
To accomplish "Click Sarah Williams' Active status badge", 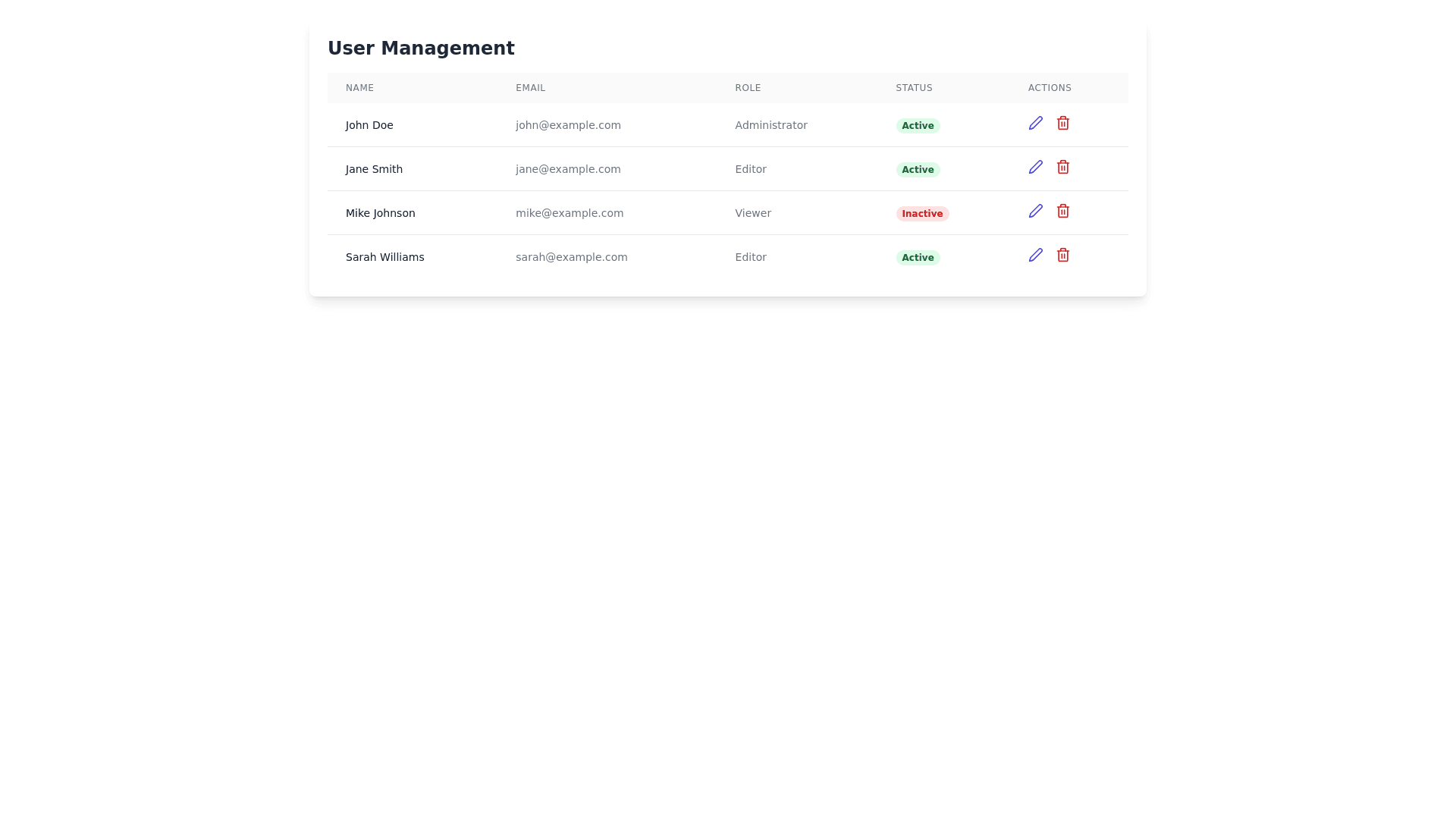I will click(917, 258).
